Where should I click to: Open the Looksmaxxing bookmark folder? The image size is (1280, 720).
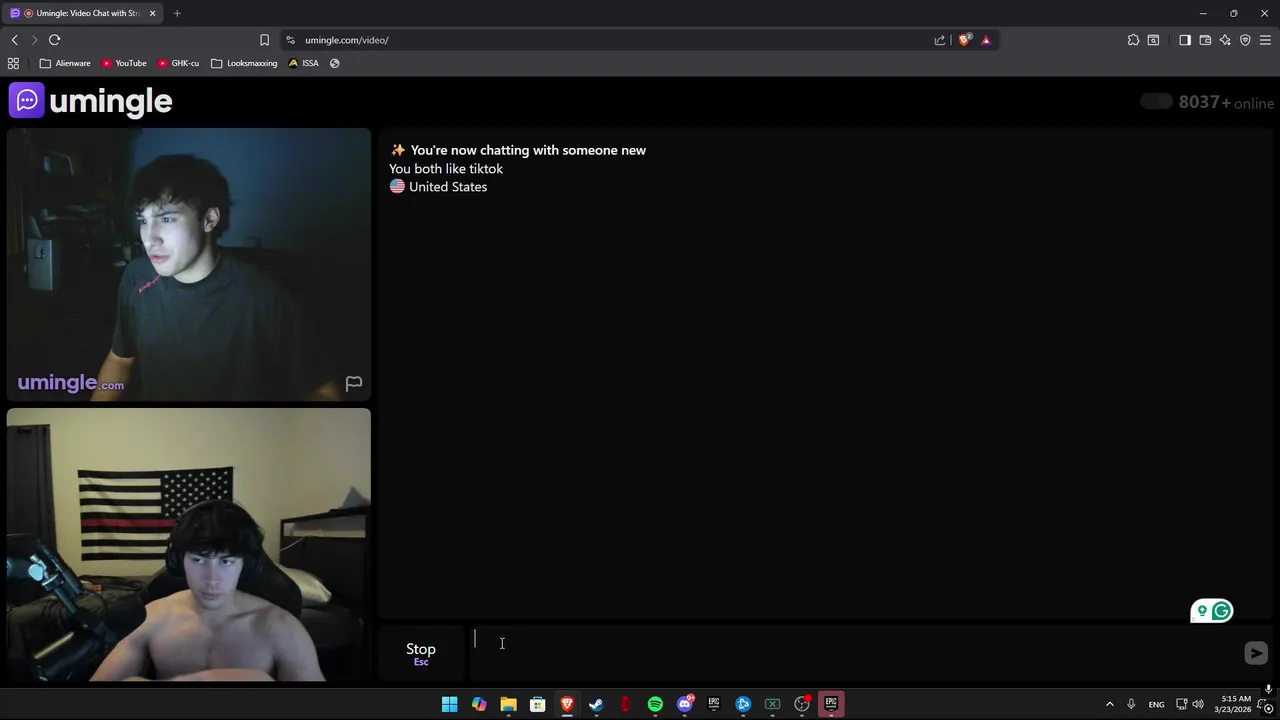coord(244,63)
